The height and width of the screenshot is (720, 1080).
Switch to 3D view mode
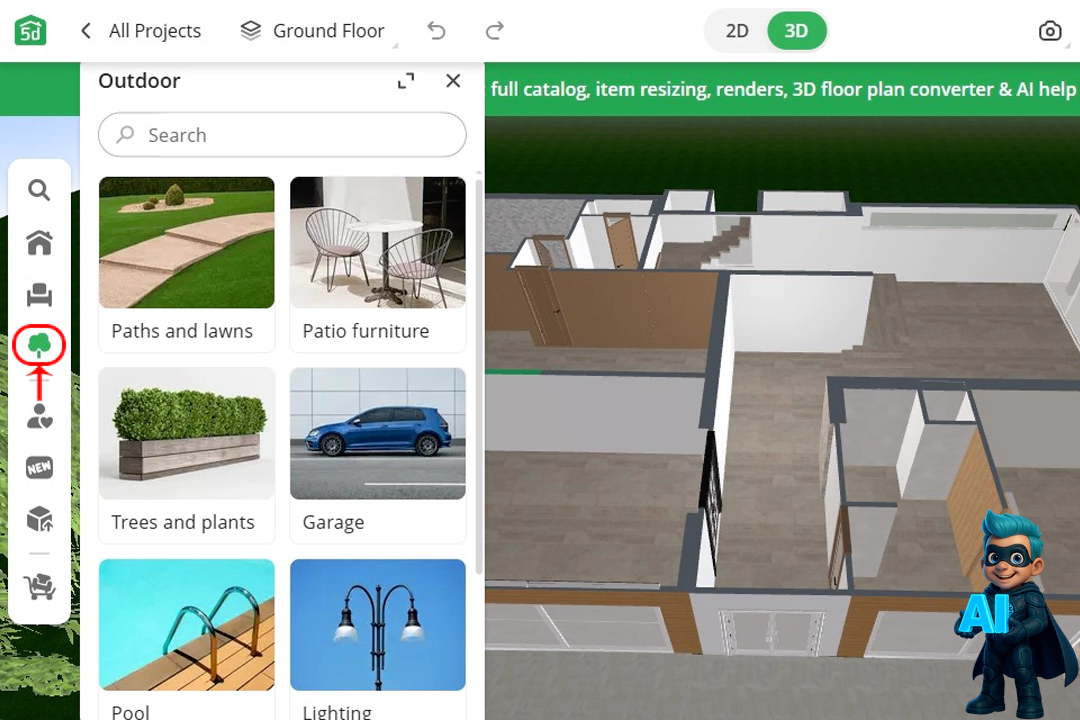point(796,31)
